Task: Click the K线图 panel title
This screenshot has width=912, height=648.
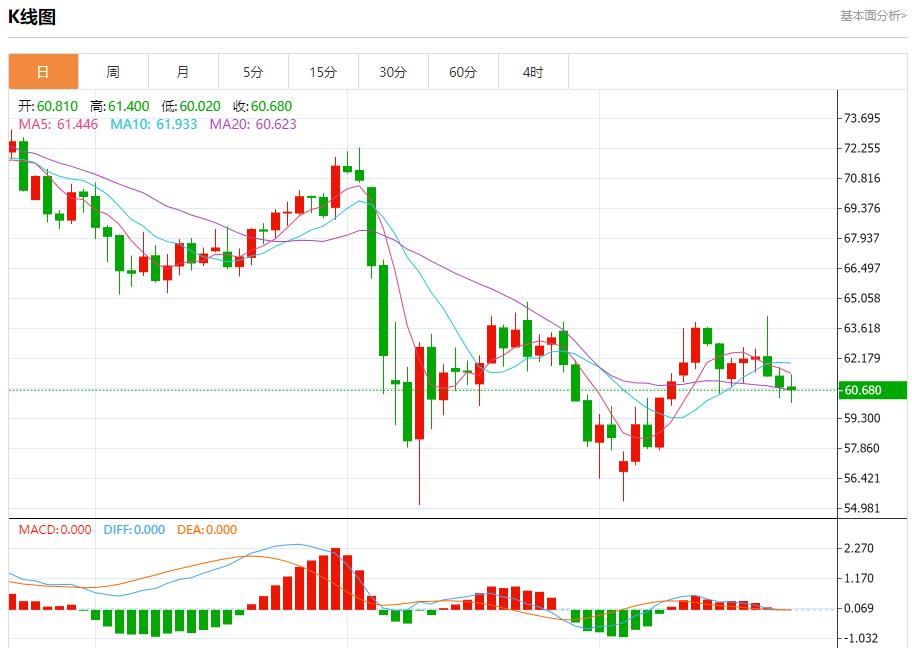Action: (32, 17)
